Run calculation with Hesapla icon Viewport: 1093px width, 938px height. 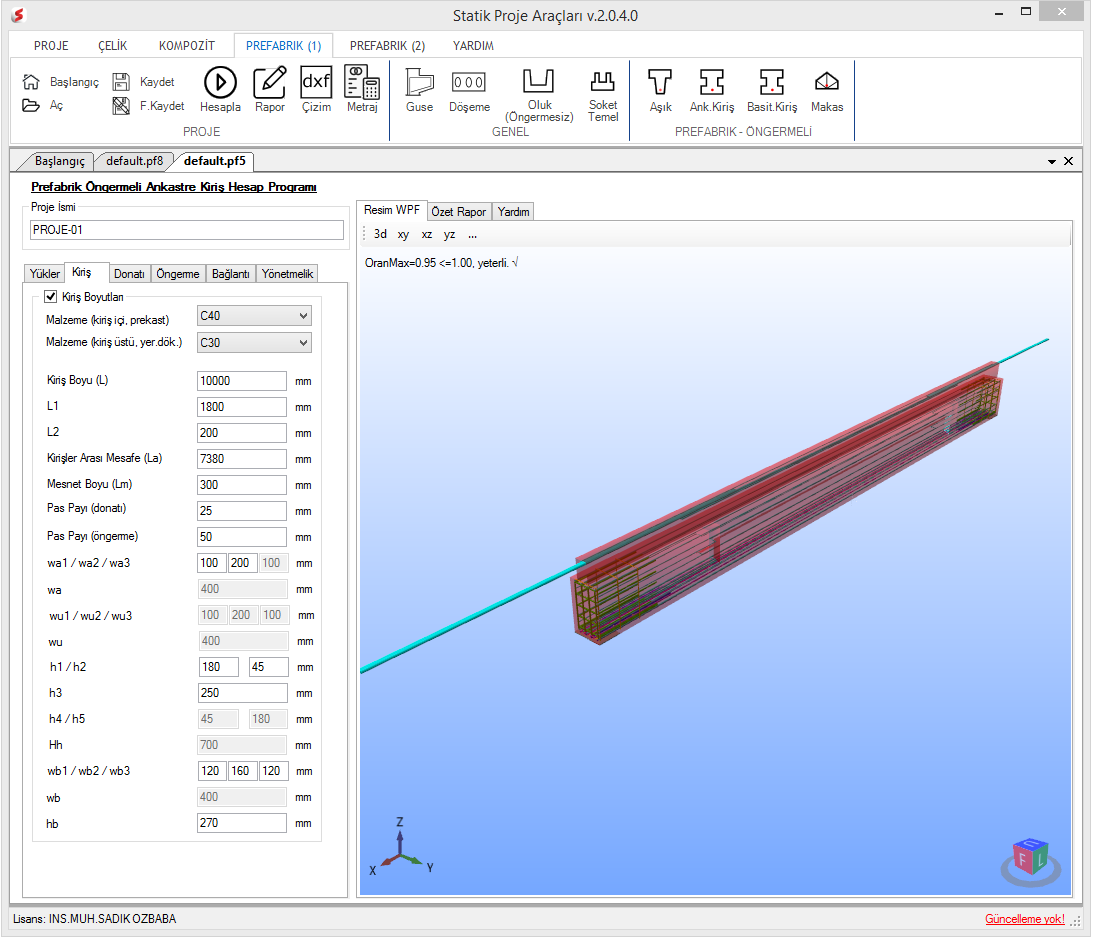(220, 82)
